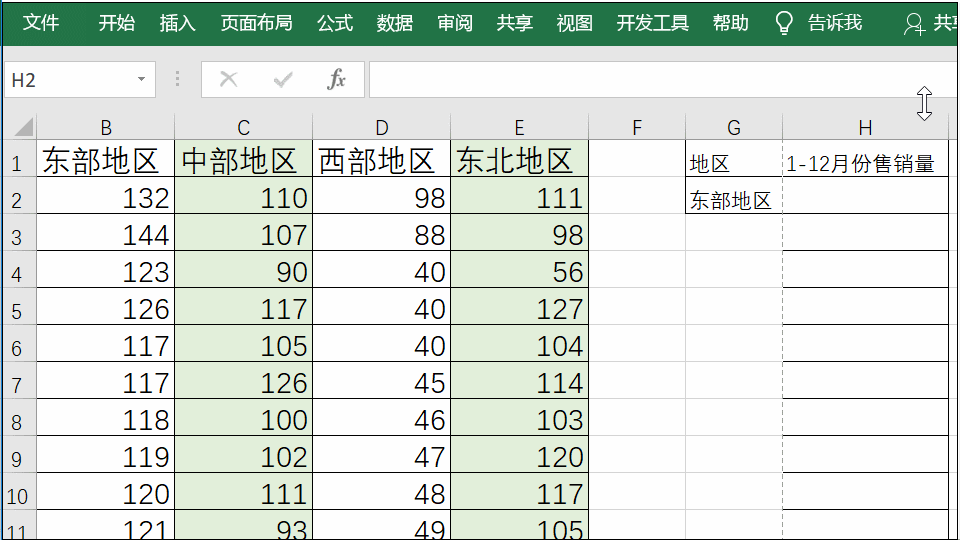The width and height of the screenshot is (960, 540).
Task: Click cell with value 48
Action: click(381, 493)
